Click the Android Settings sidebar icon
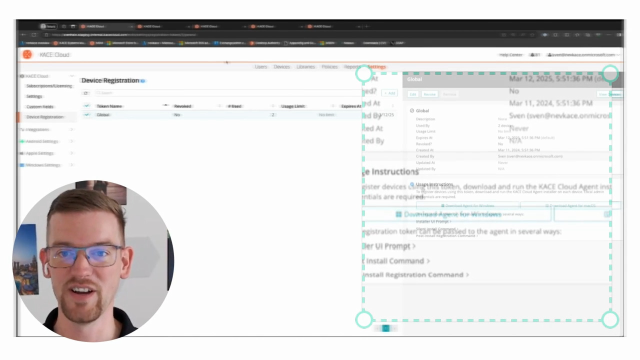This screenshot has height=360, width=640. [x=22, y=141]
